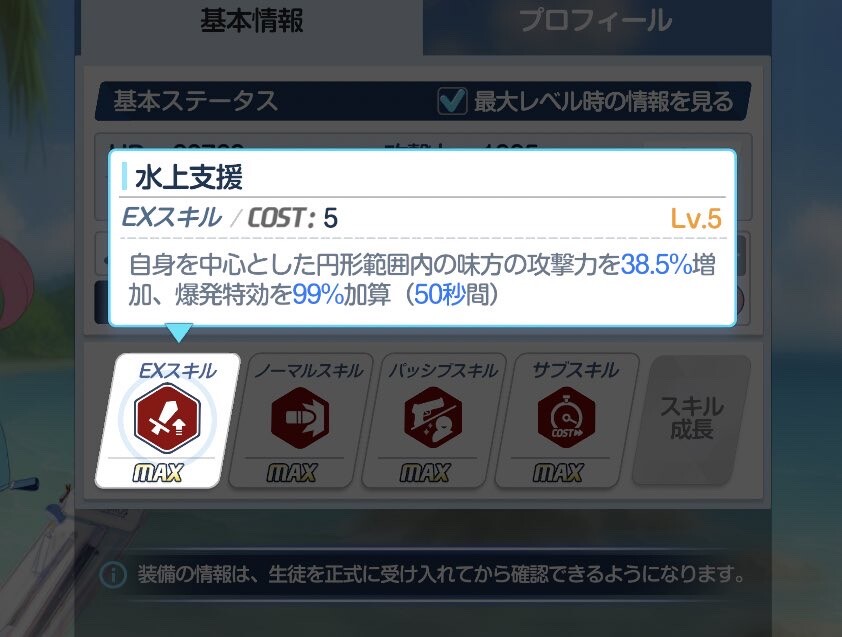Click the MAX label under パッシブスキル

pos(425,473)
